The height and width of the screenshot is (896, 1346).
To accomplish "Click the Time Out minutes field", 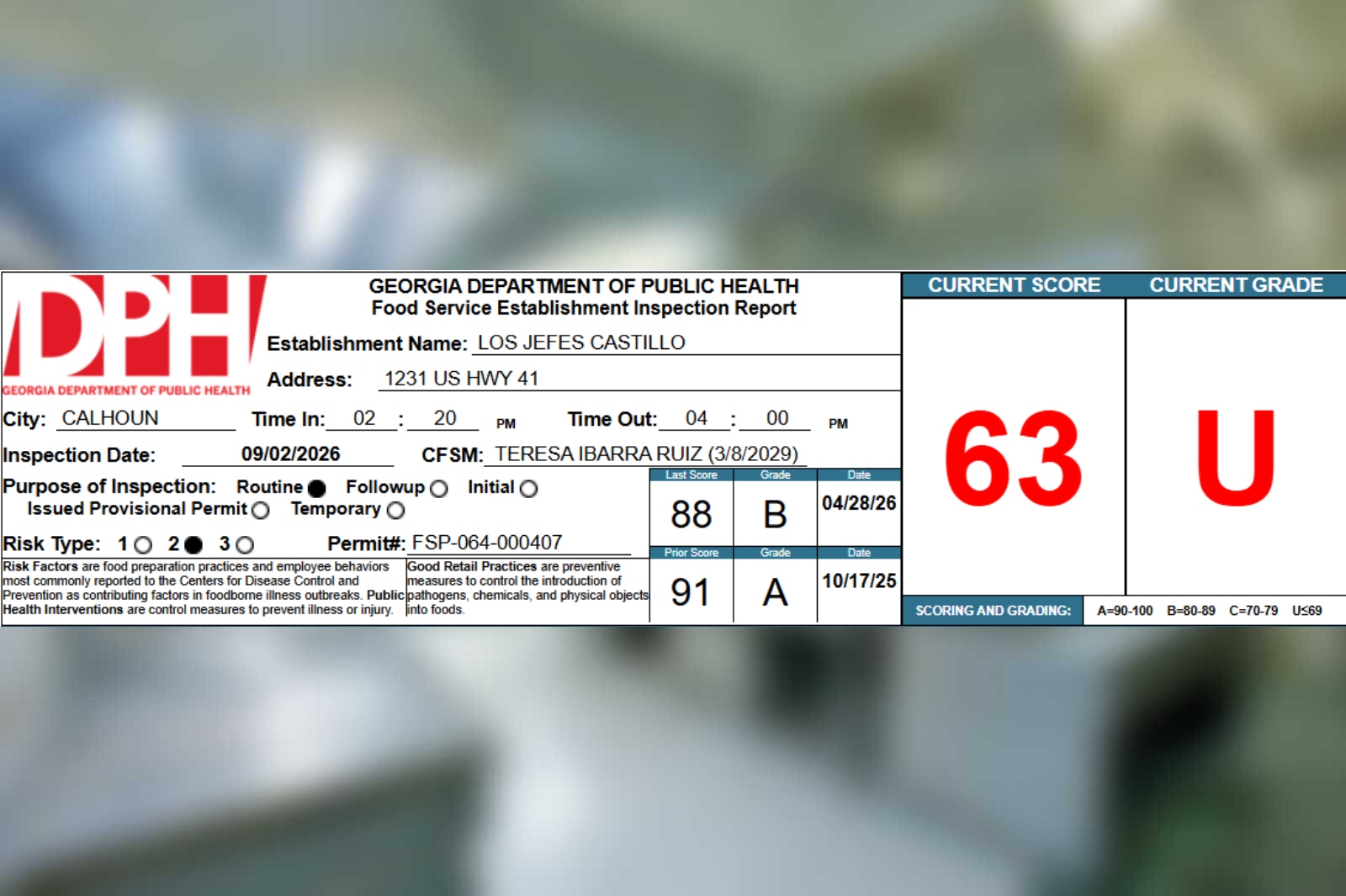I will point(776,418).
